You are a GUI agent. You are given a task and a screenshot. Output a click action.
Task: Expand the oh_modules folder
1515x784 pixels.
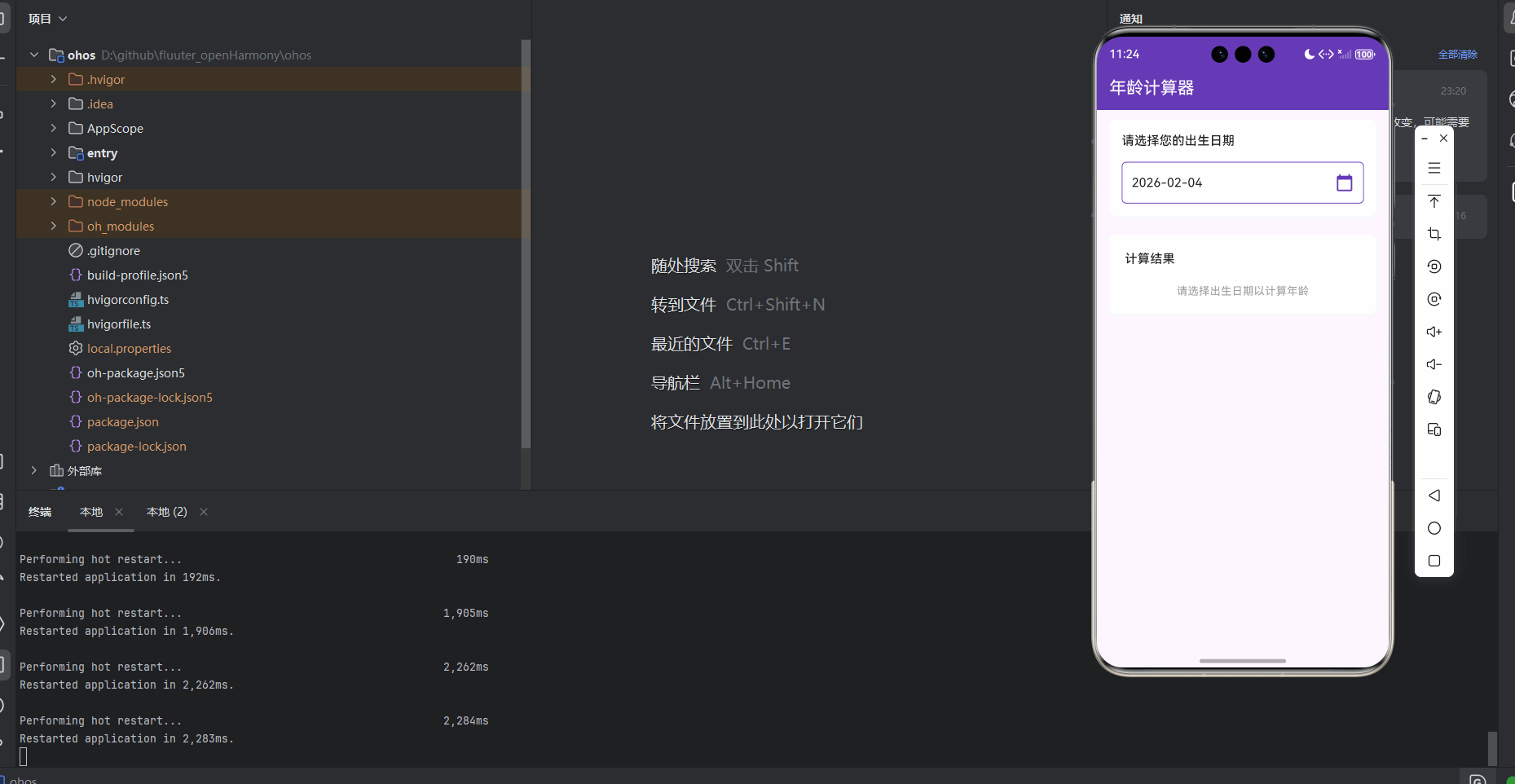tap(53, 226)
